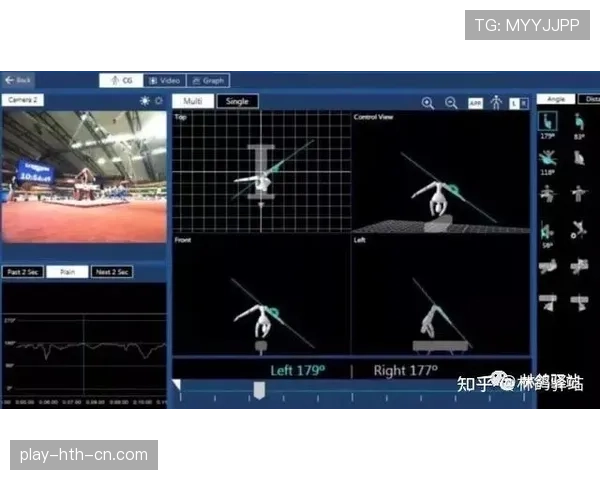Screen dimensions: 600x480
Task: Click the zoom out magnifier icon
Action: pyautogui.click(x=451, y=103)
